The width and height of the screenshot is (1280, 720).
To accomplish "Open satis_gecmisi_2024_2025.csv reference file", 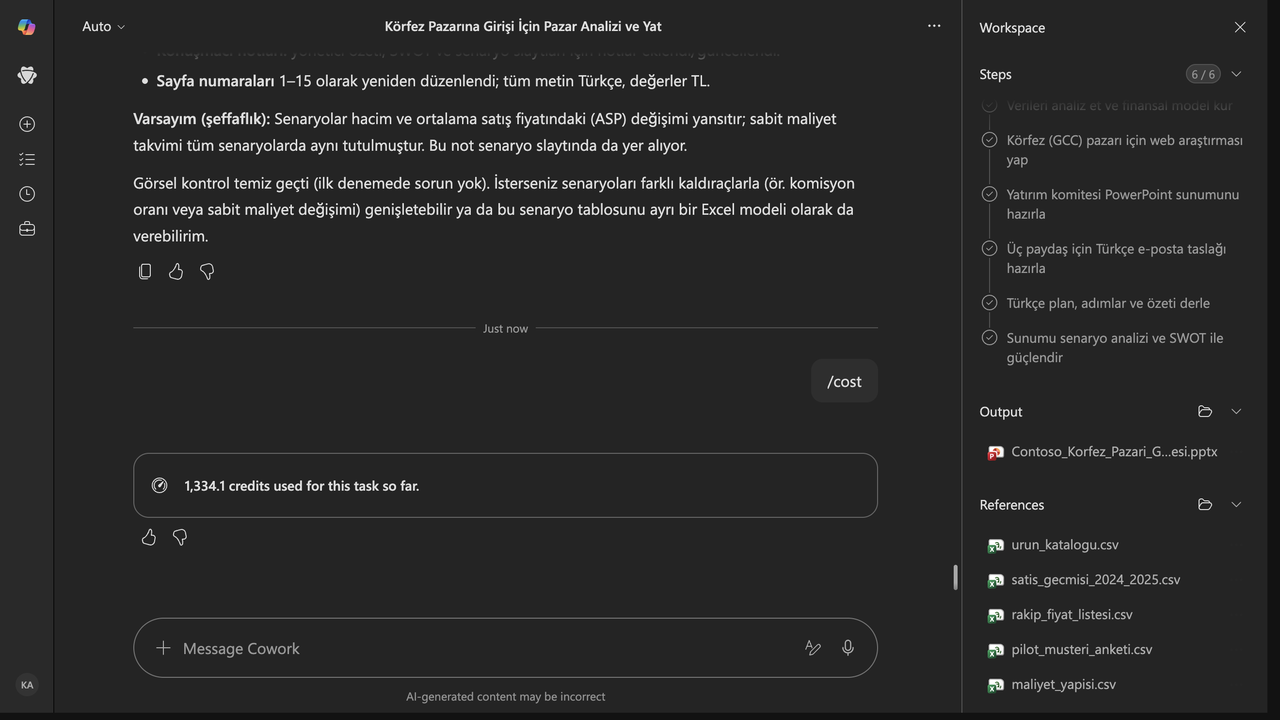I will pos(1084,580).
